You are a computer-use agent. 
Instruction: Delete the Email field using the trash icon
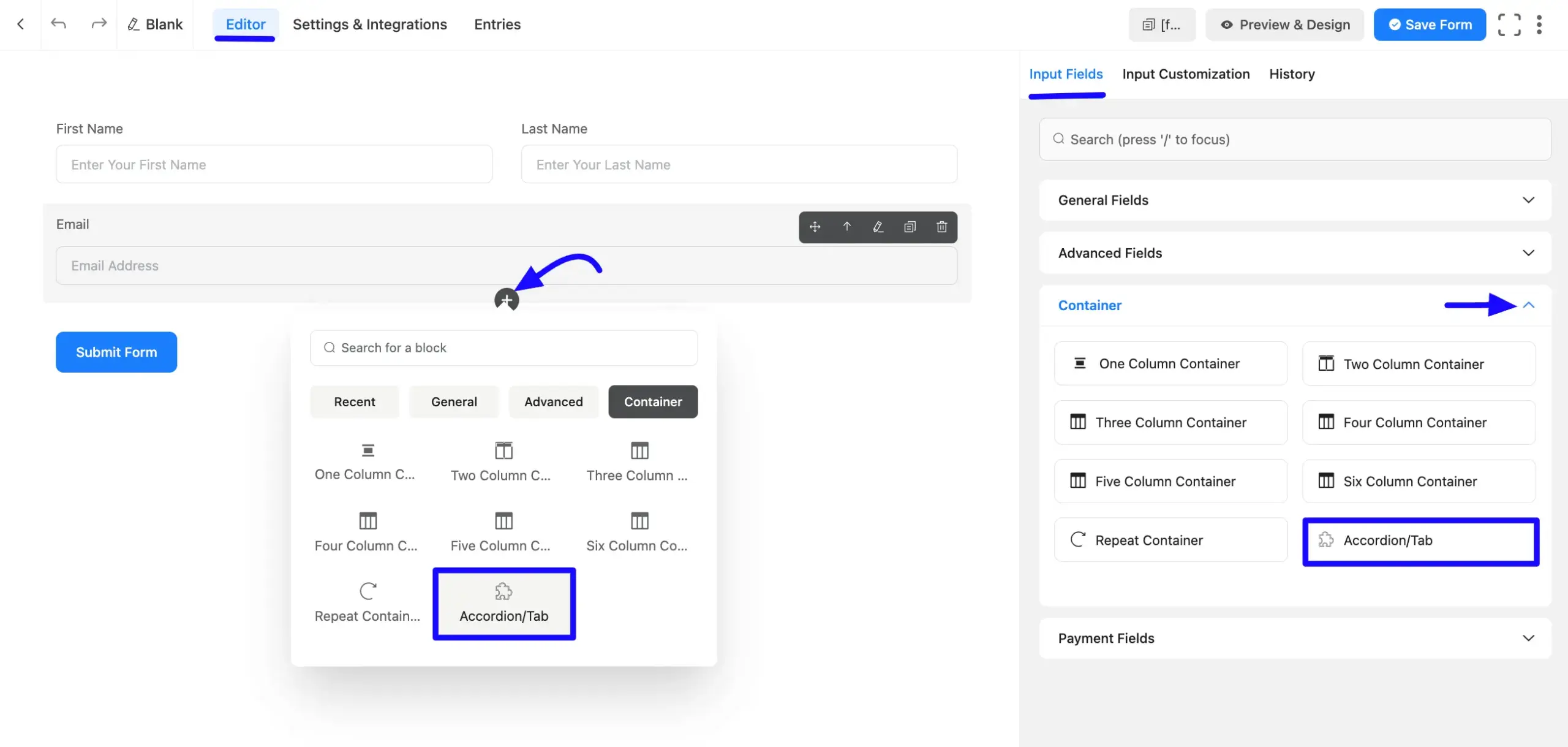941,227
